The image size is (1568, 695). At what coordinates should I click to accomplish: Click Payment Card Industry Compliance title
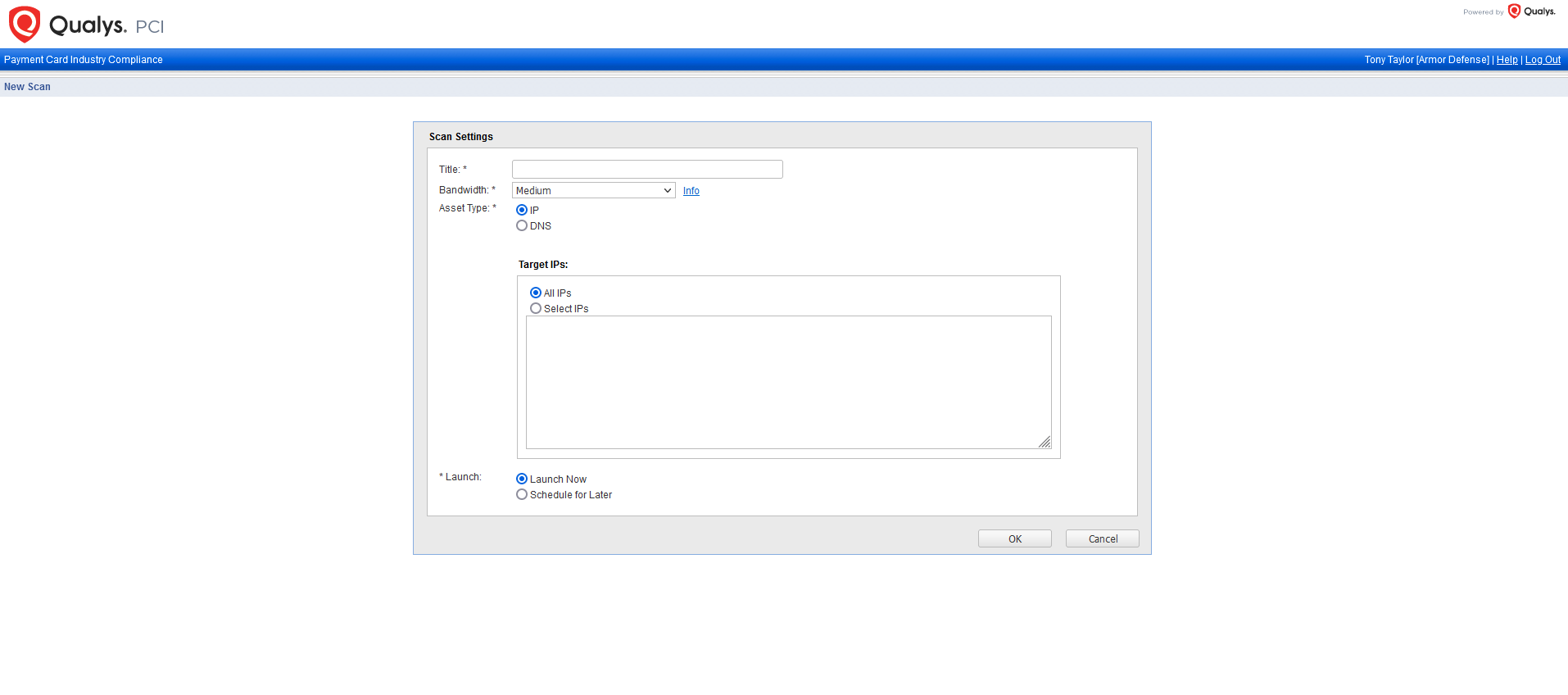click(84, 60)
